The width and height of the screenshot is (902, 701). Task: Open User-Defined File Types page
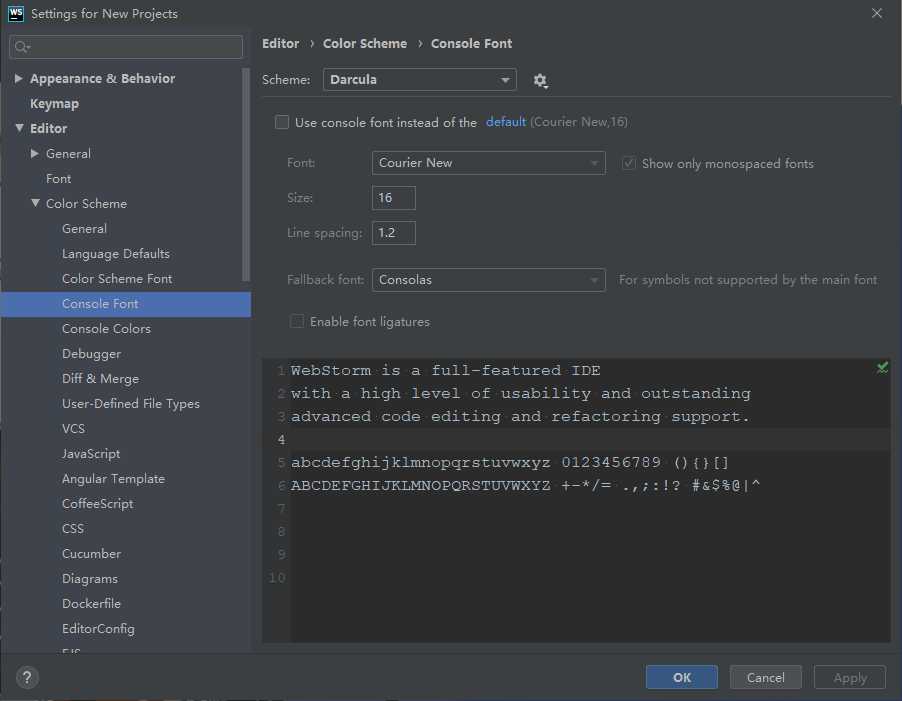[x=131, y=404]
